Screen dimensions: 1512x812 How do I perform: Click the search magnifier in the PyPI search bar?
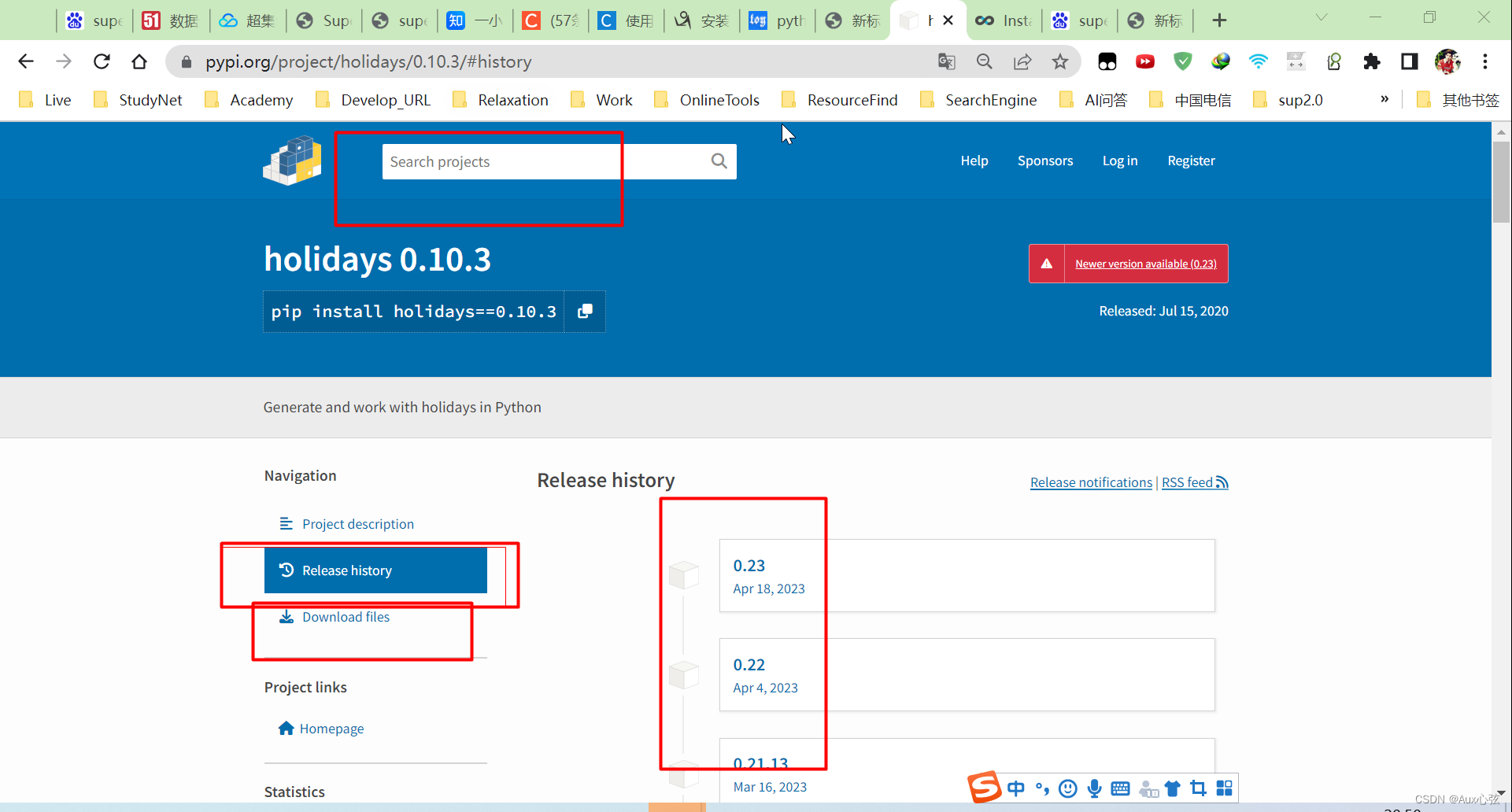point(718,161)
